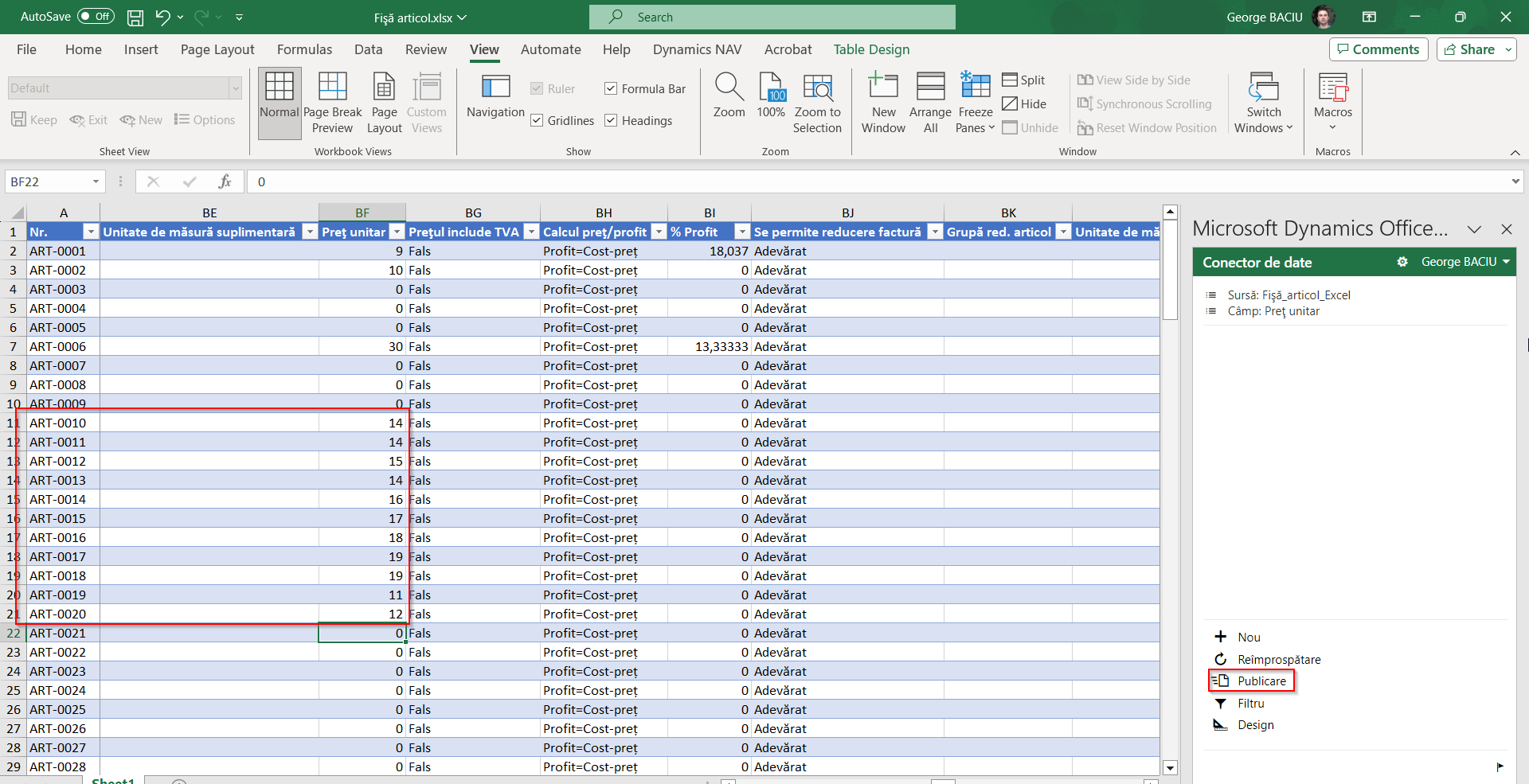1529x784 pixels.
Task: Click the Comments button
Action: coord(1378,49)
